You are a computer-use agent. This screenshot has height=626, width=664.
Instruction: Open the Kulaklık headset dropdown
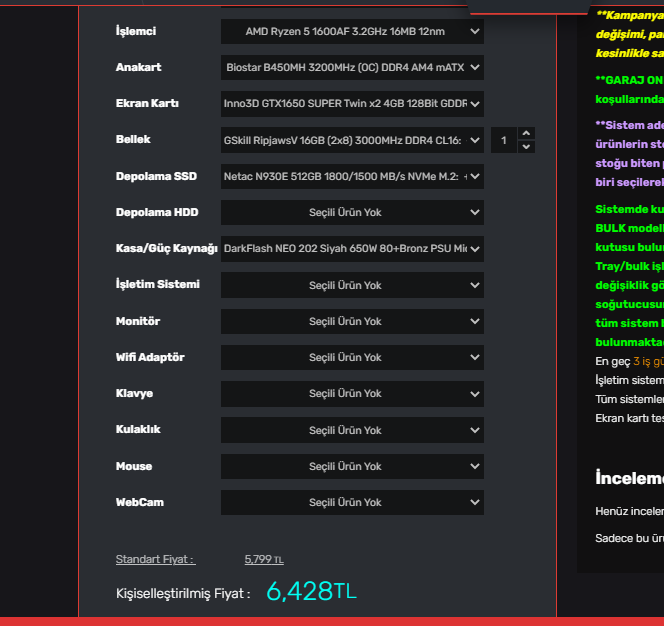pos(352,430)
